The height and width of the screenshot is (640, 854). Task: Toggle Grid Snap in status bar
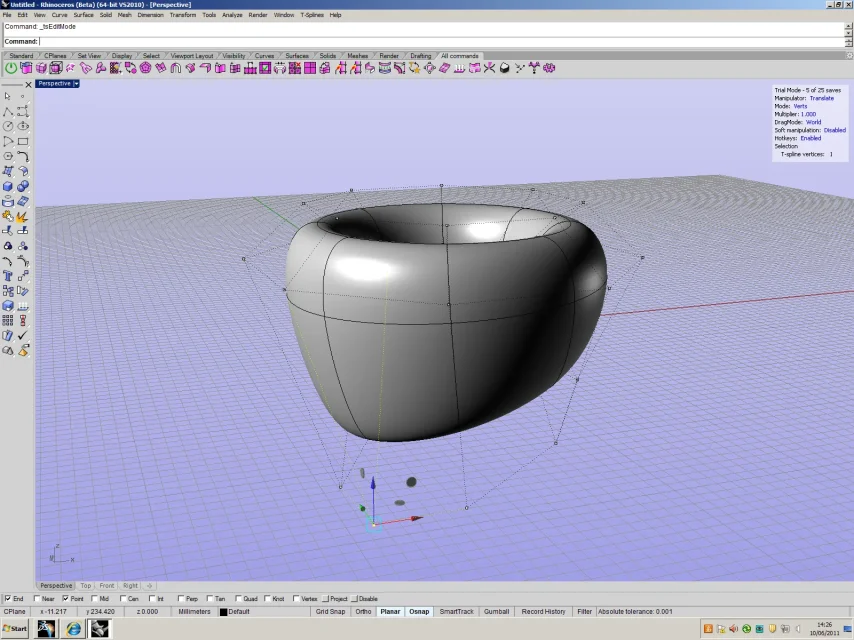(330, 612)
